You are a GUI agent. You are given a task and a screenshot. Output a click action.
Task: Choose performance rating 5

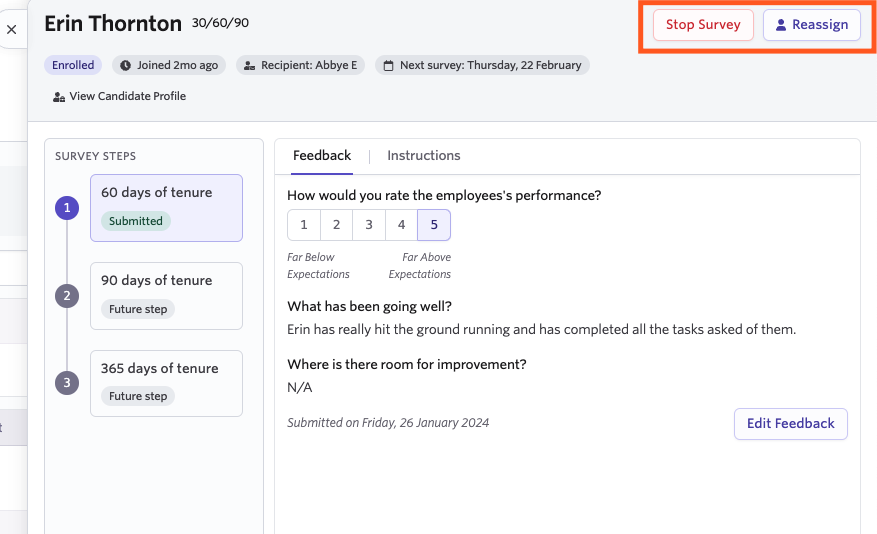(x=434, y=225)
